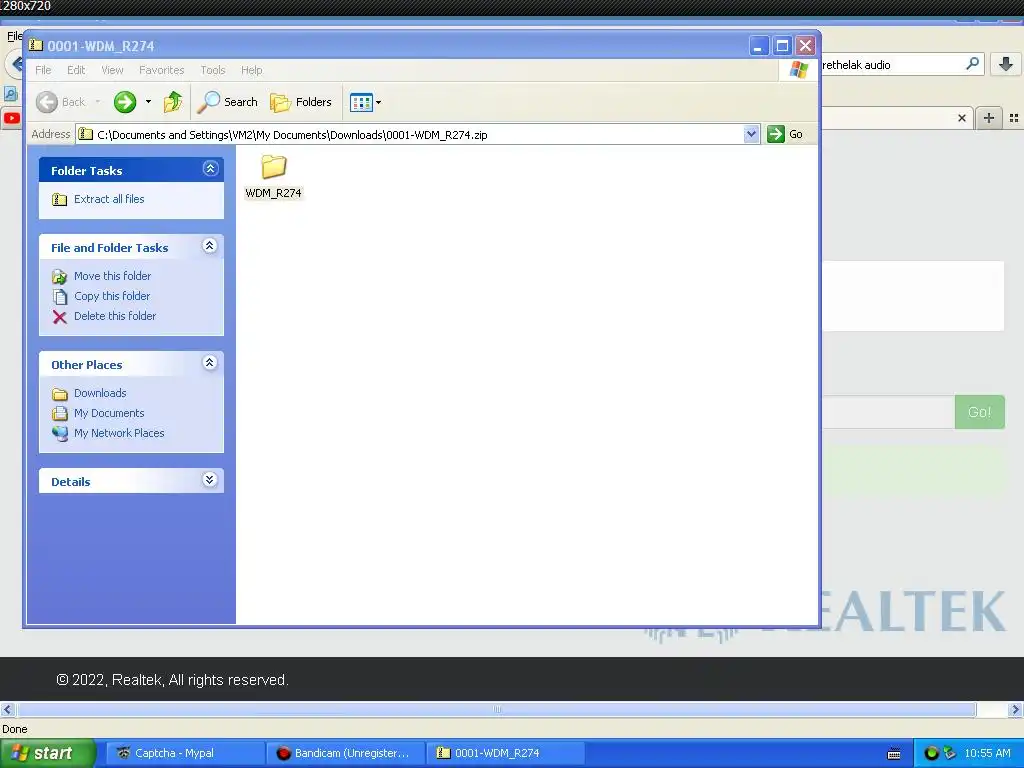Click the browser download arrow icon

tap(1006, 64)
